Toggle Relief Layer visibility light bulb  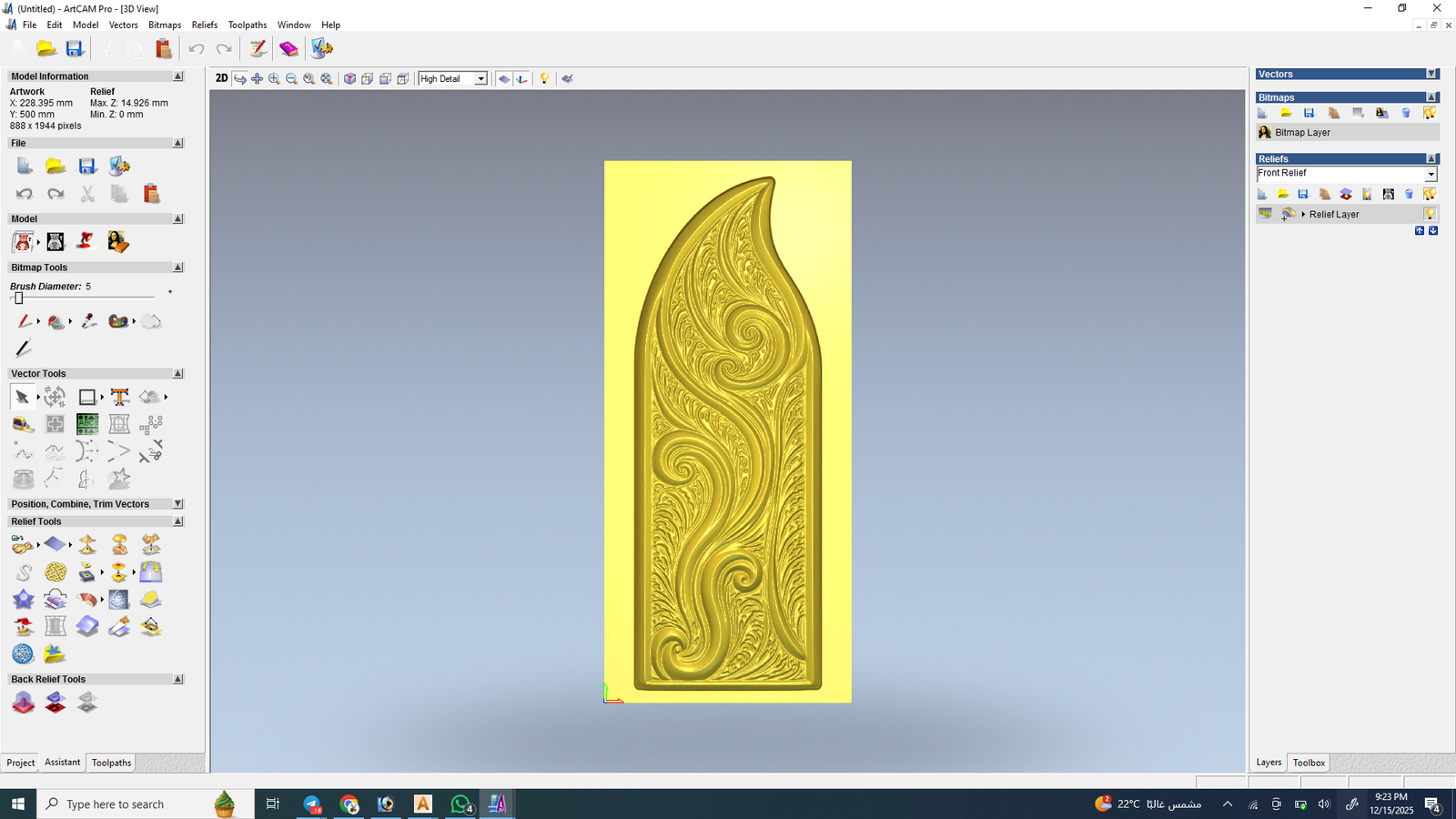pos(1430,214)
